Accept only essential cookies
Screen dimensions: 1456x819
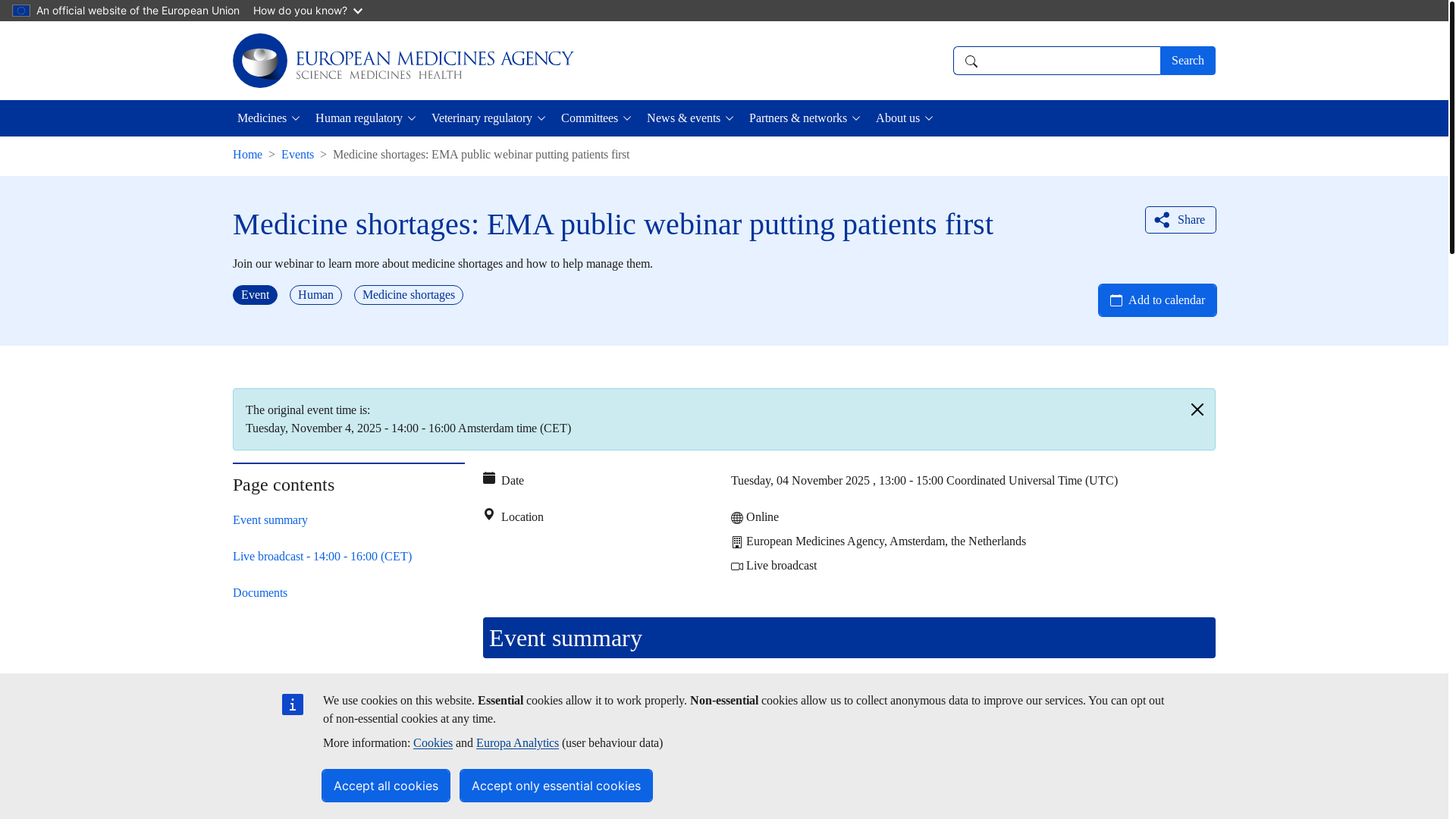[556, 786]
